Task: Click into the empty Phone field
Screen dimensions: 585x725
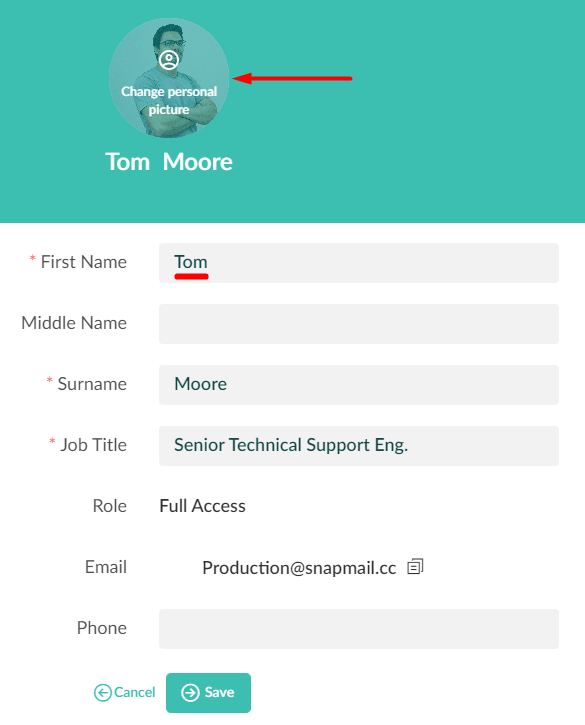Action: pos(359,629)
